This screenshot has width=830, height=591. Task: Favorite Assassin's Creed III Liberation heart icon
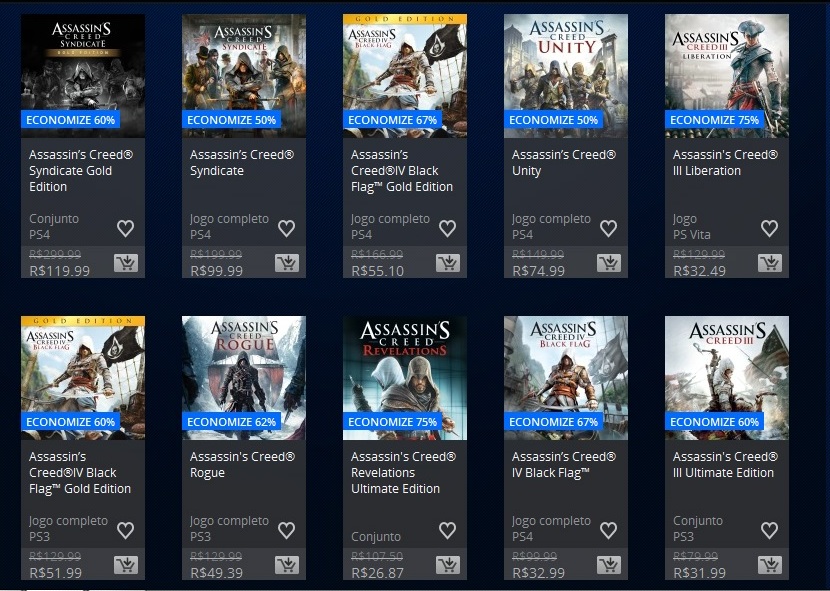pyautogui.click(x=769, y=228)
